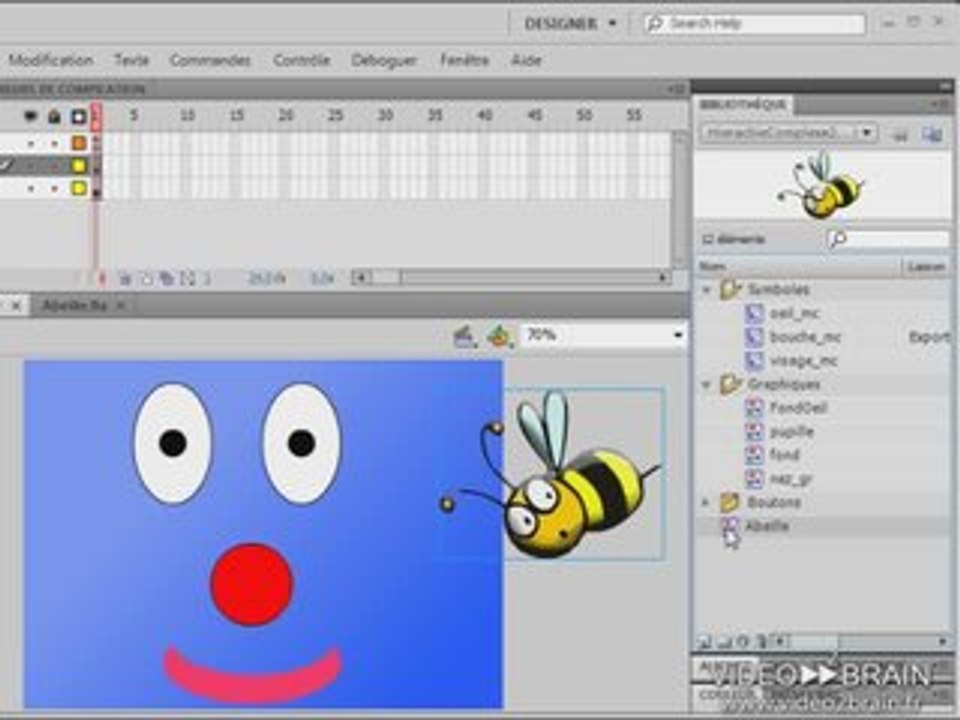
Task: Open the Contrôle menu
Action: click(x=302, y=60)
